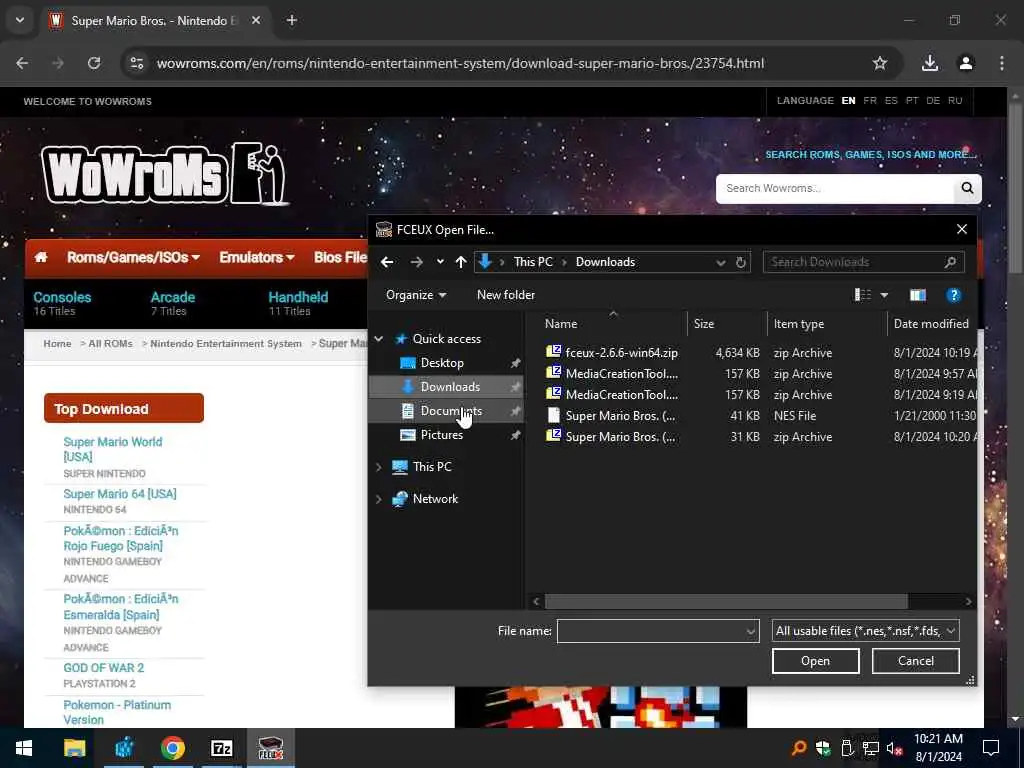The image size is (1024, 768).
Task: Click the WoWroms search magnifier button
Action: pyautogui.click(x=967, y=189)
